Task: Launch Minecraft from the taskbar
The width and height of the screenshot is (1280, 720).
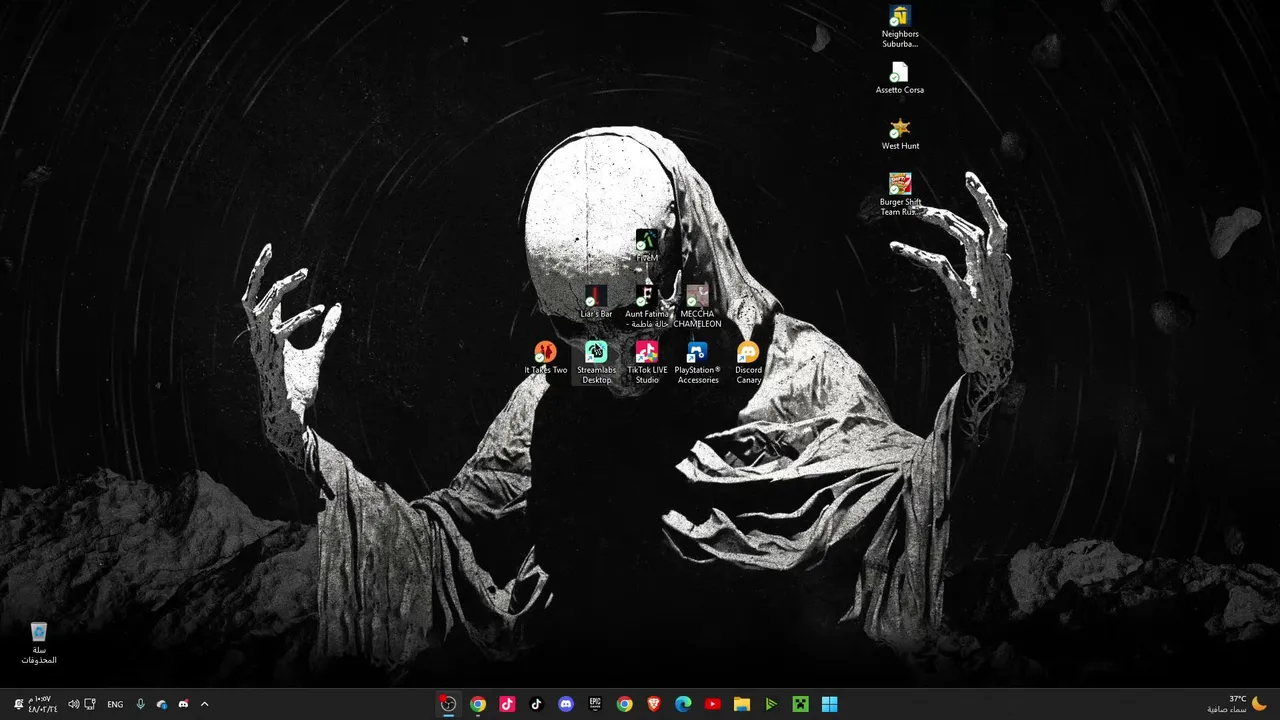Action: tap(800, 704)
